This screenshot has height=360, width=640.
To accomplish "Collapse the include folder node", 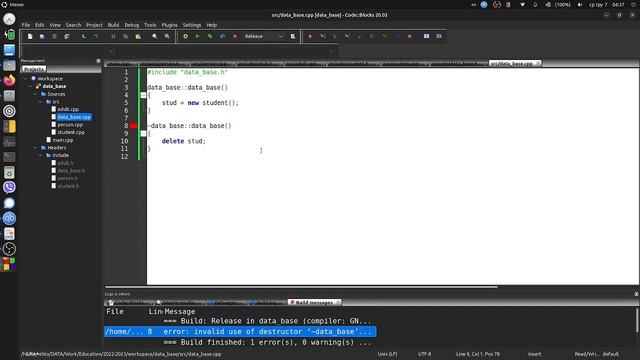I will point(40,155).
